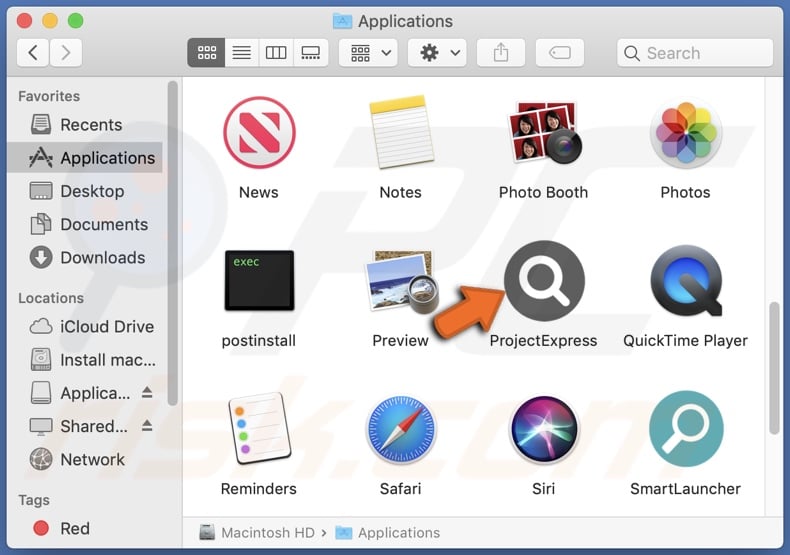Viewport: 790px width, 555px height.
Task: Open the group-by dropdown
Action: pos(368,52)
